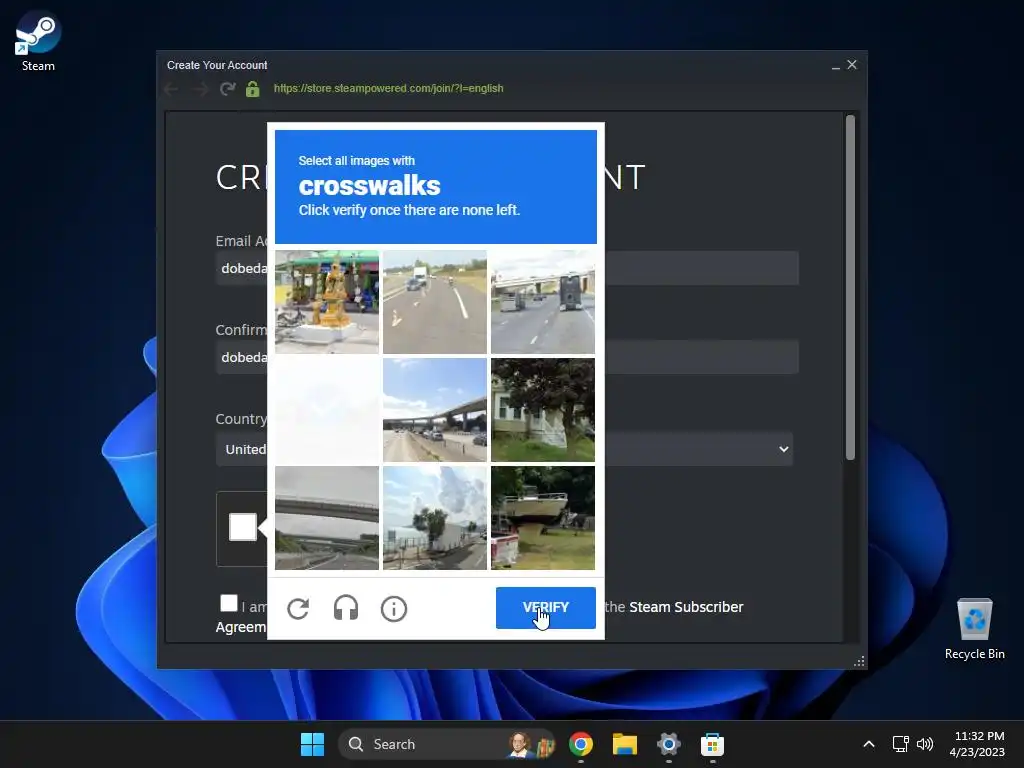Open the network status tray icon
The height and width of the screenshot is (768, 1024).
click(x=901, y=744)
